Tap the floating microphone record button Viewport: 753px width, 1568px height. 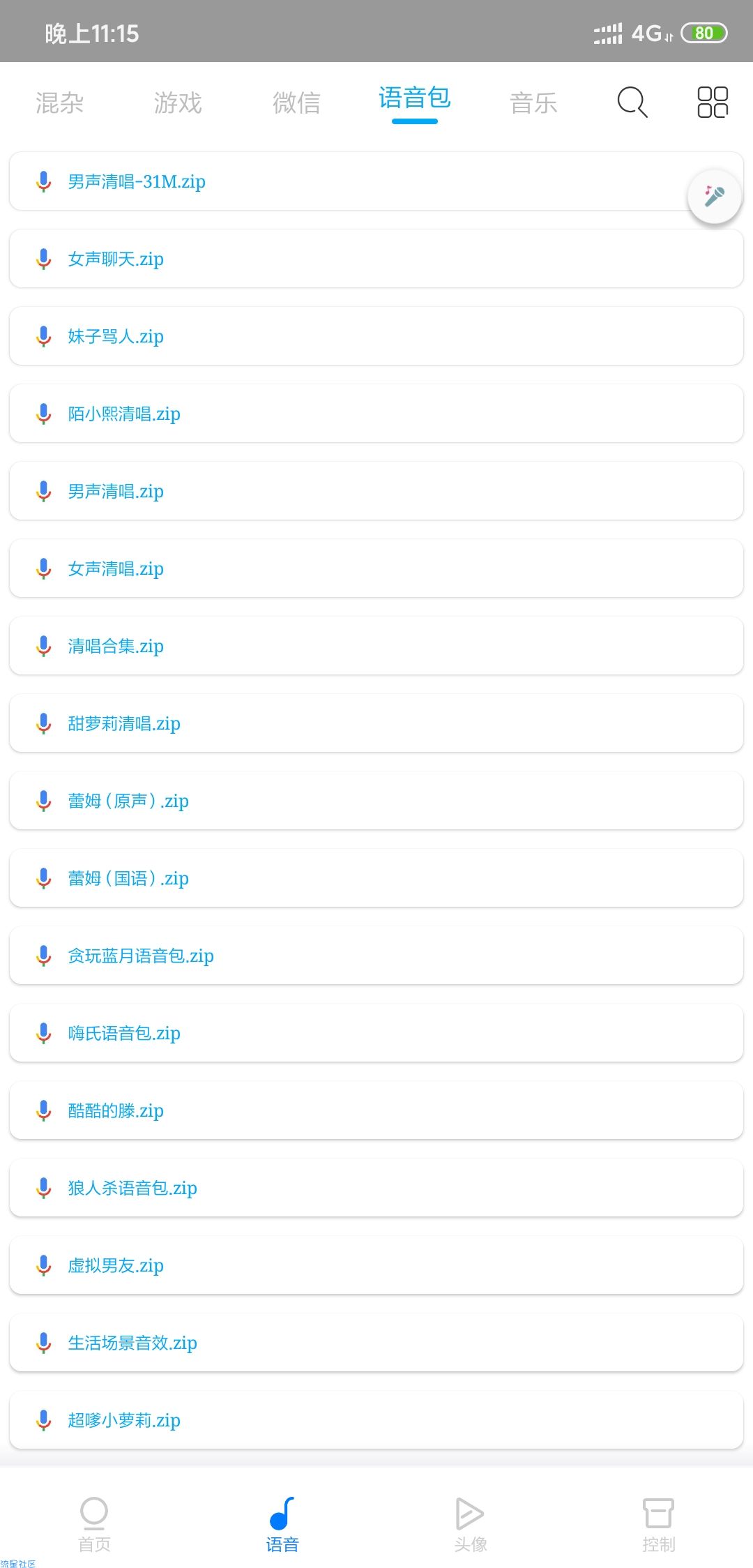click(x=714, y=197)
